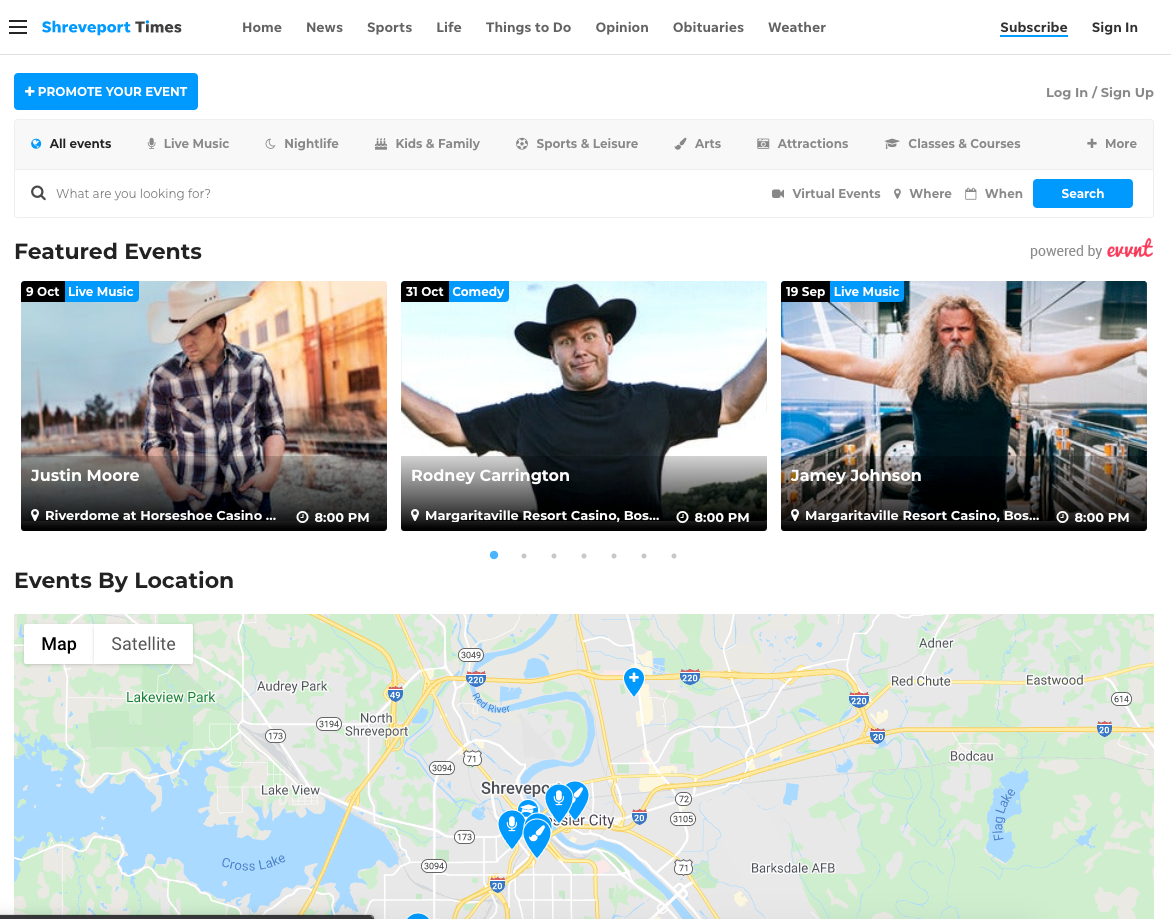Go to Home in the navigation

[x=261, y=27]
